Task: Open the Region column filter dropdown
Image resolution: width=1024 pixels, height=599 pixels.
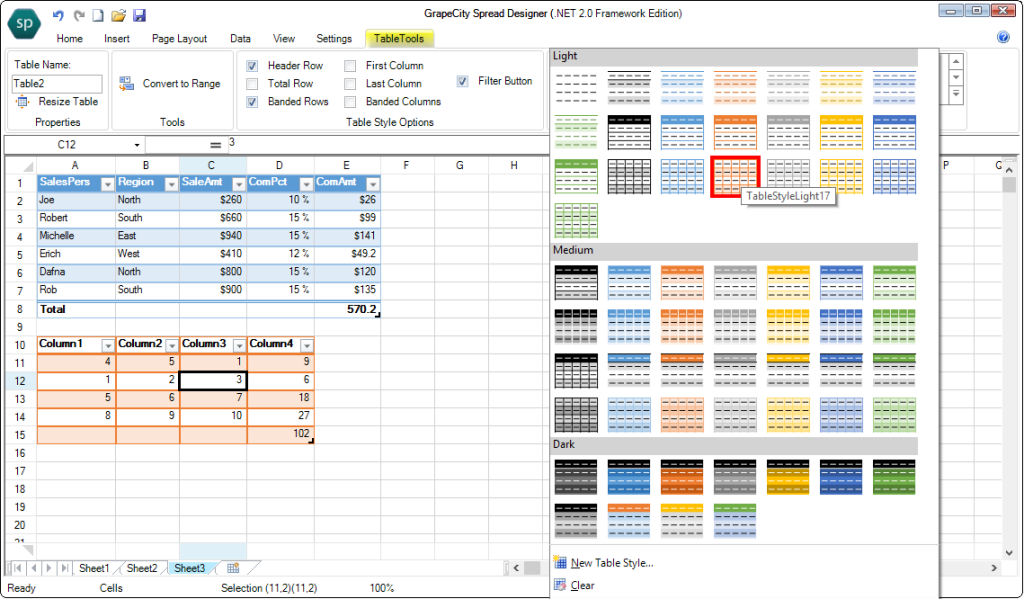Action: pos(171,185)
